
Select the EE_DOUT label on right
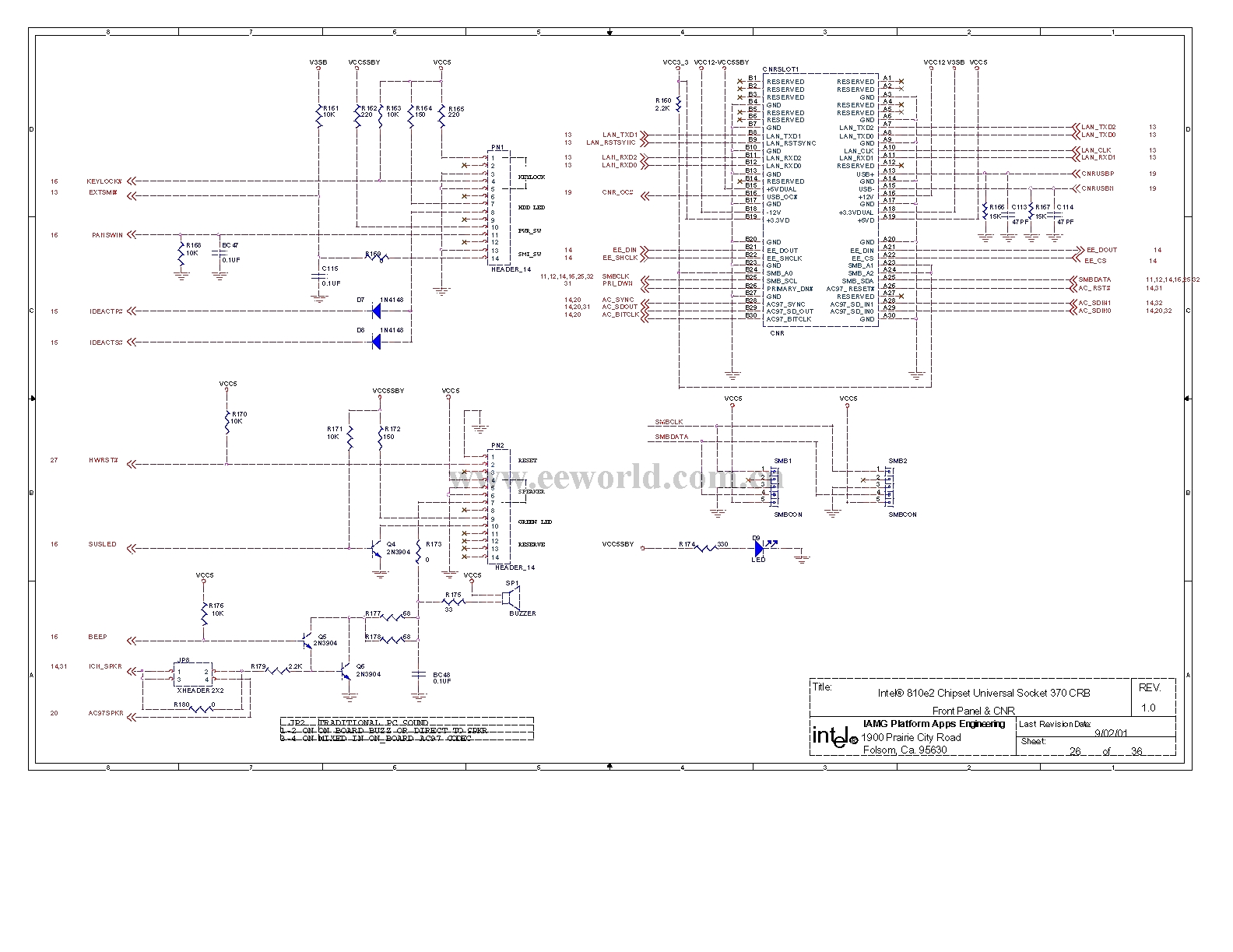[x=1101, y=250]
